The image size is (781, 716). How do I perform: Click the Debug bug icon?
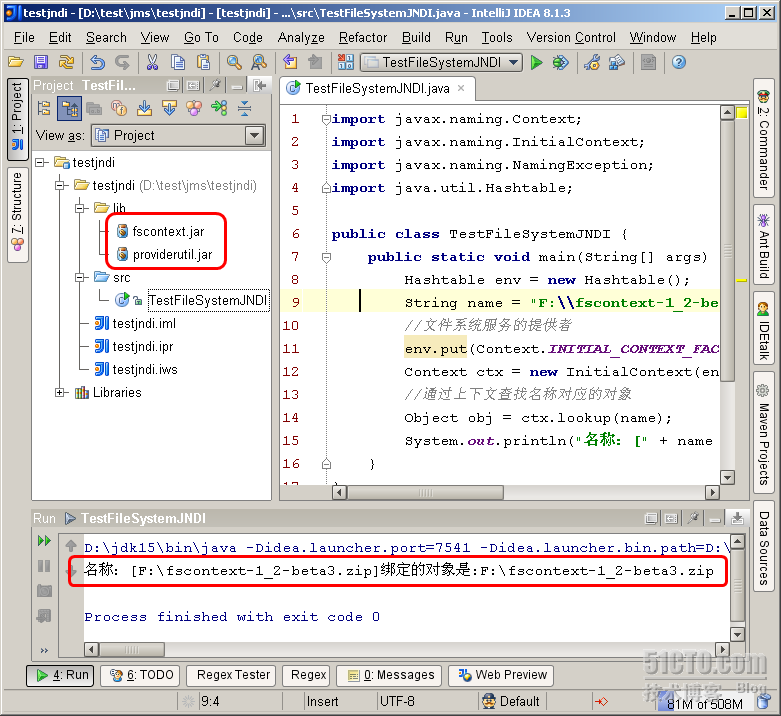pos(561,62)
